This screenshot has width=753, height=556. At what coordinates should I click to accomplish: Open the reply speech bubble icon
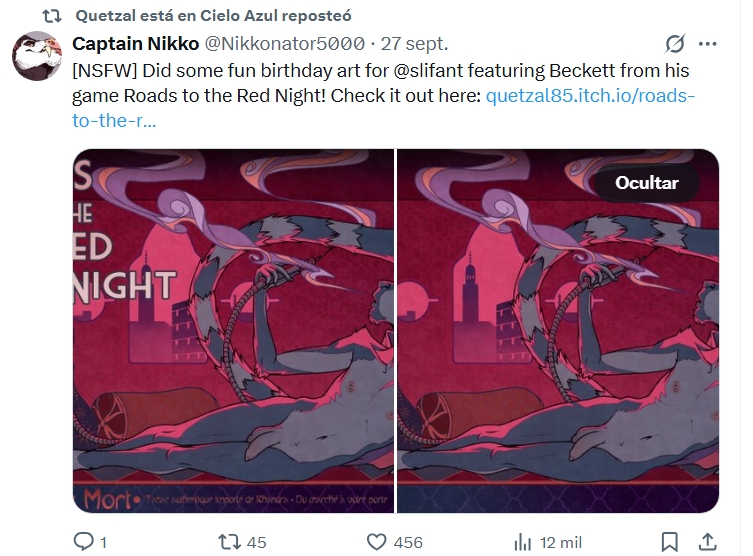[x=84, y=541]
